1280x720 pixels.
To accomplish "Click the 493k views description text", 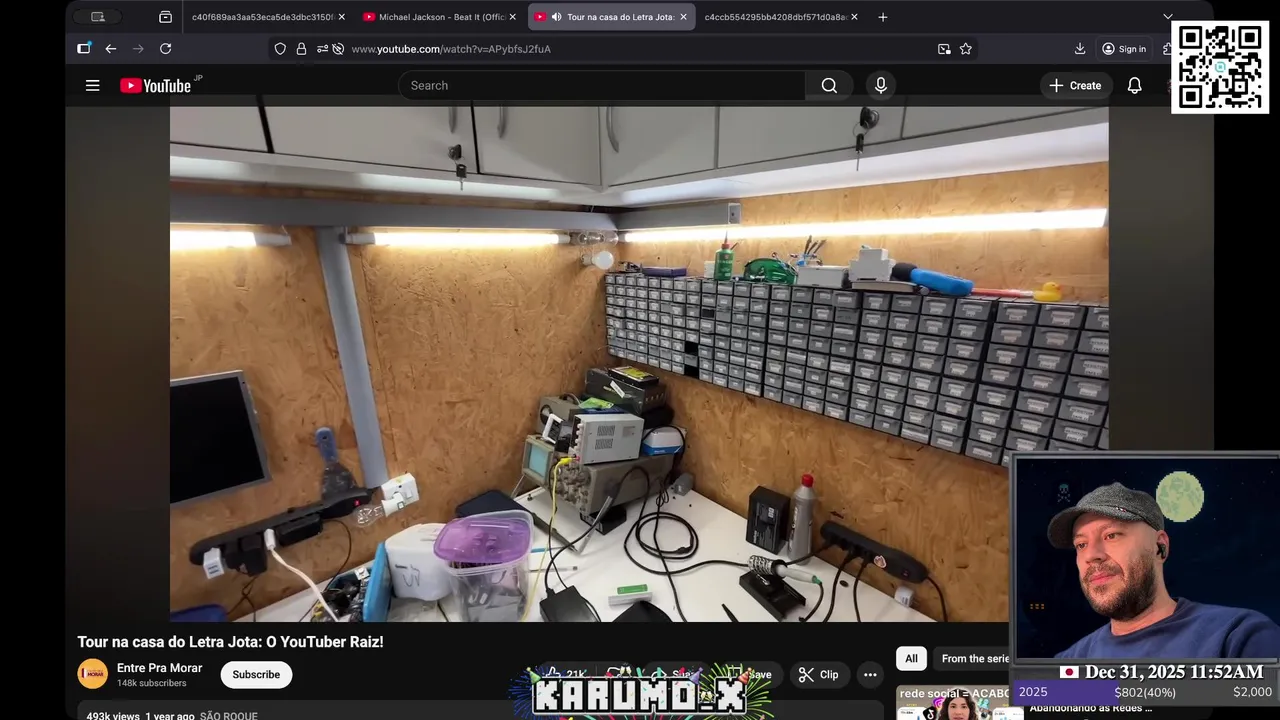I will pos(113,716).
